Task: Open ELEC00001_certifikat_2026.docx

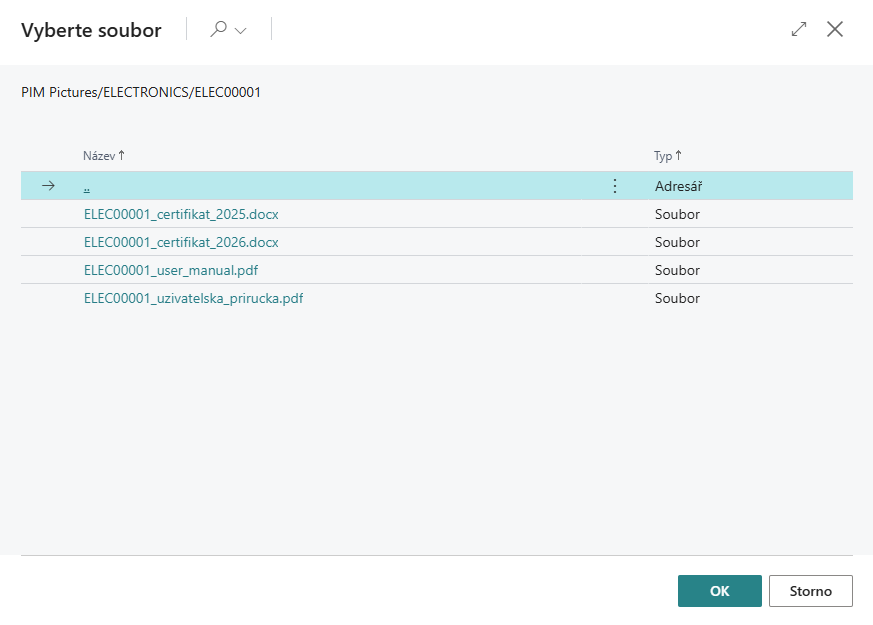Action: (x=181, y=242)
